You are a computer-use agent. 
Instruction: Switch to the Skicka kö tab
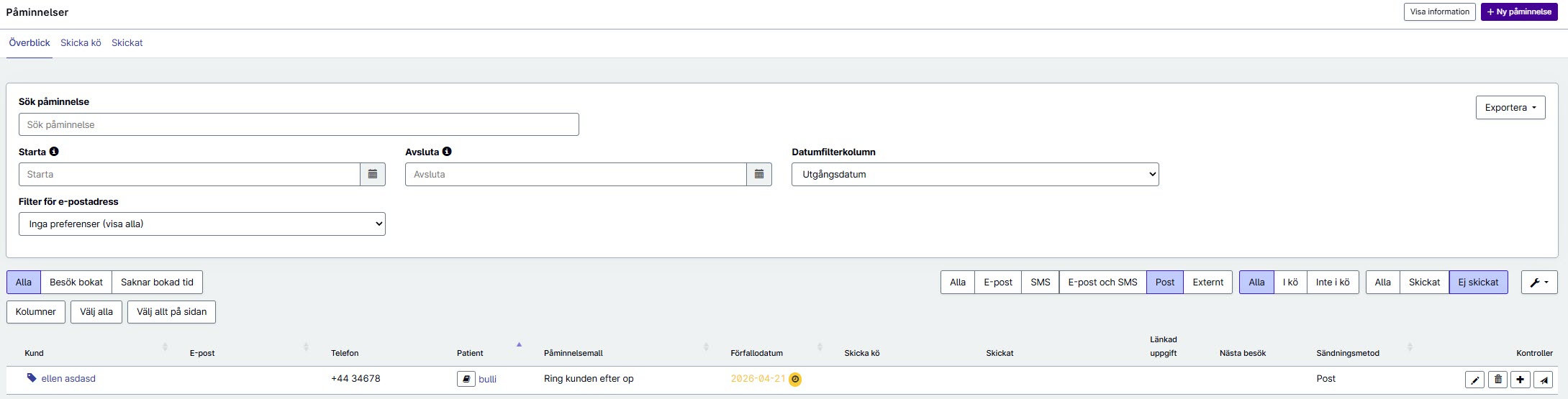click(x=81, y=43)
